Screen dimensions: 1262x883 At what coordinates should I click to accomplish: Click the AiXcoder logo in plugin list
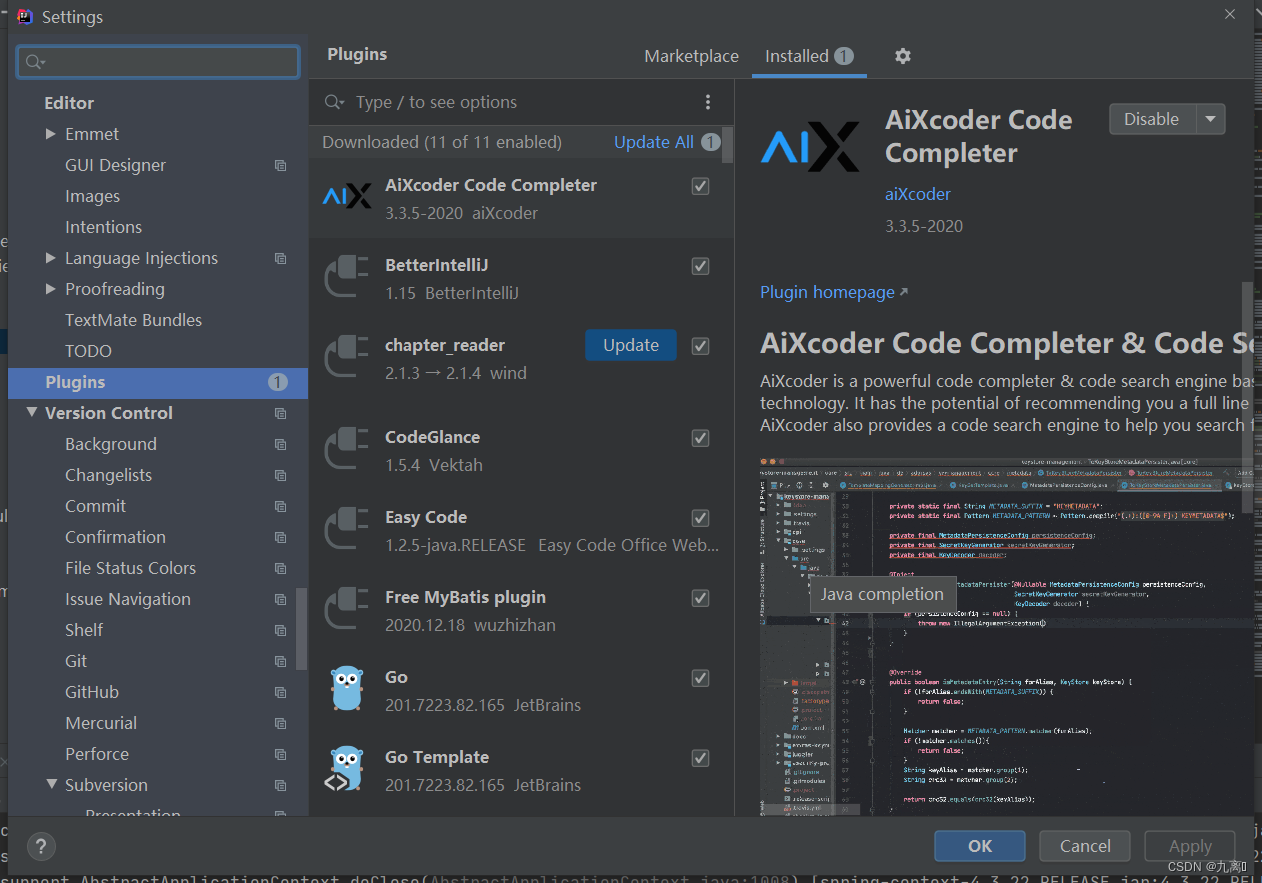coord(347,197)
